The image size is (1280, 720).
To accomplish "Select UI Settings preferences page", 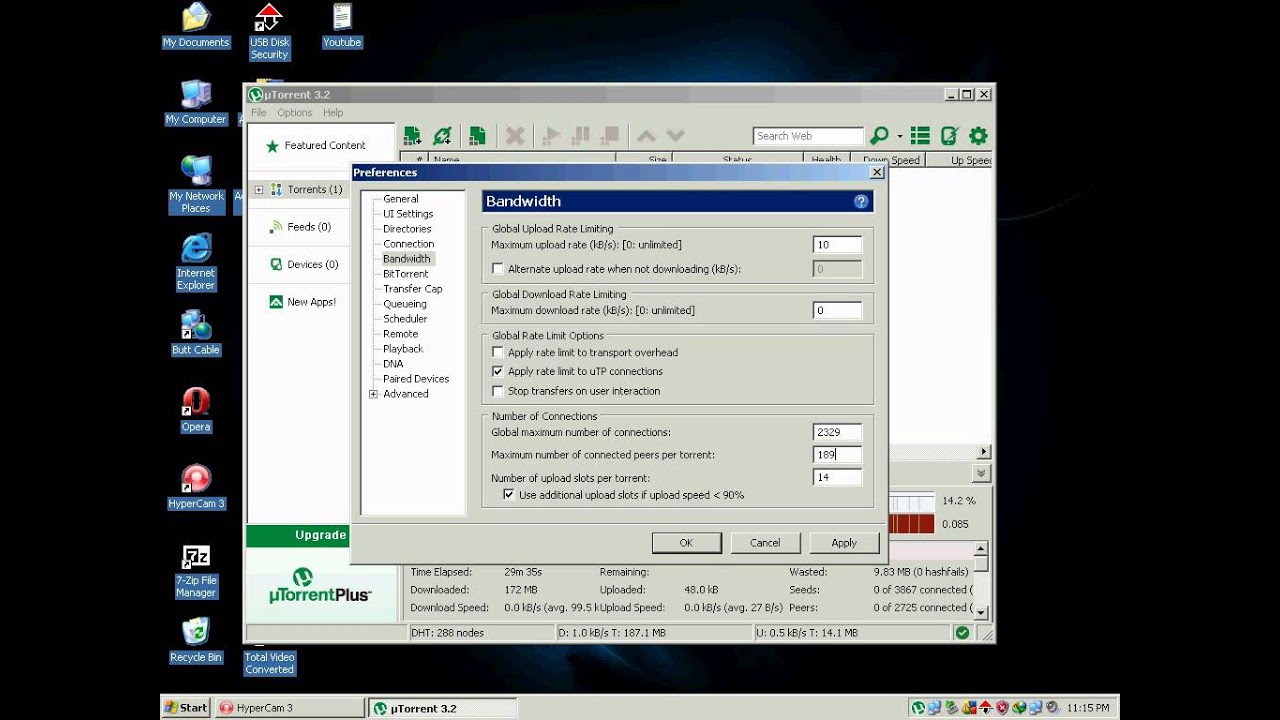I will [x=408, y=214].
